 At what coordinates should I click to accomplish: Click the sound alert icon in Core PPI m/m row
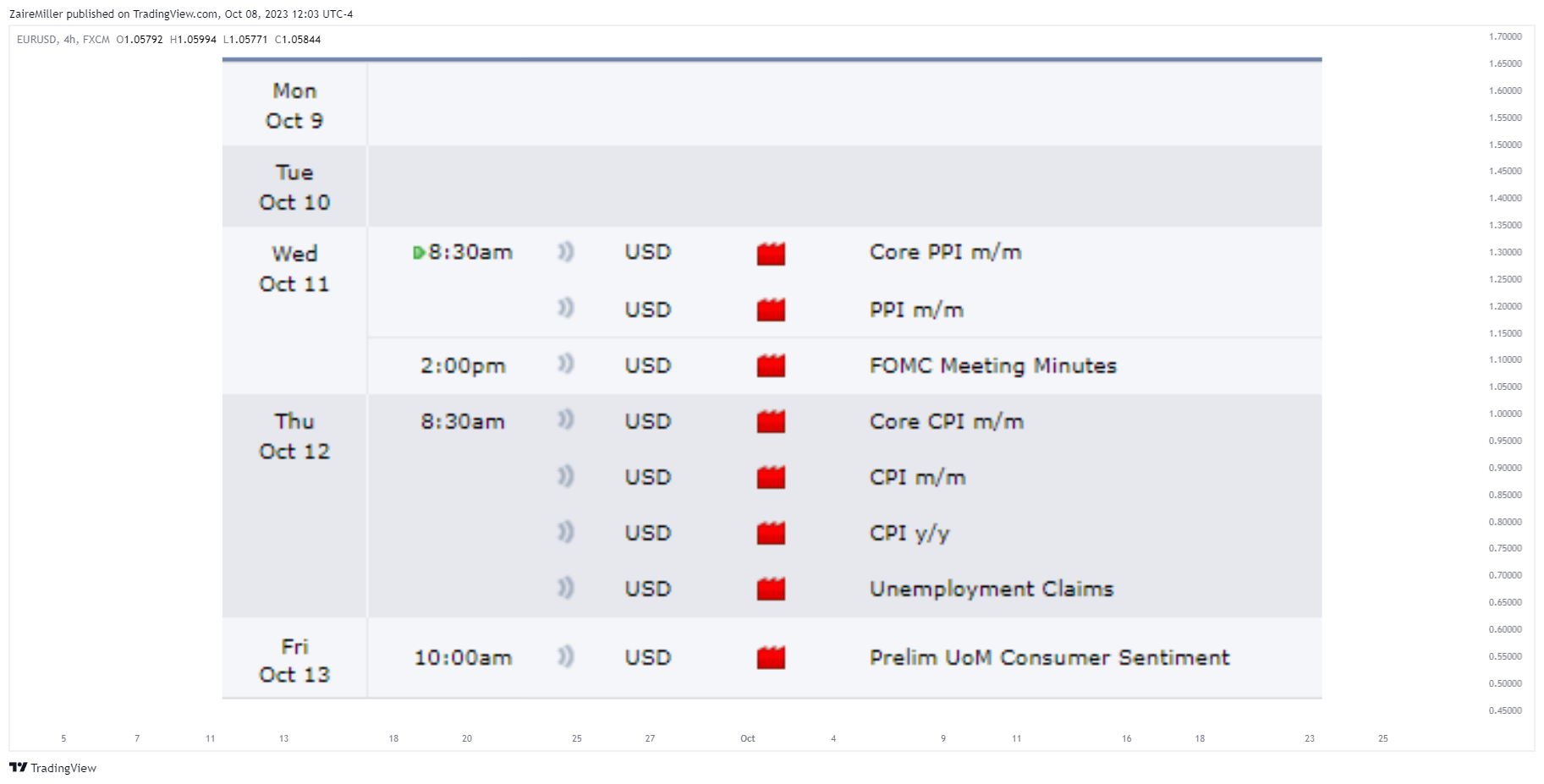pos(566,251)
